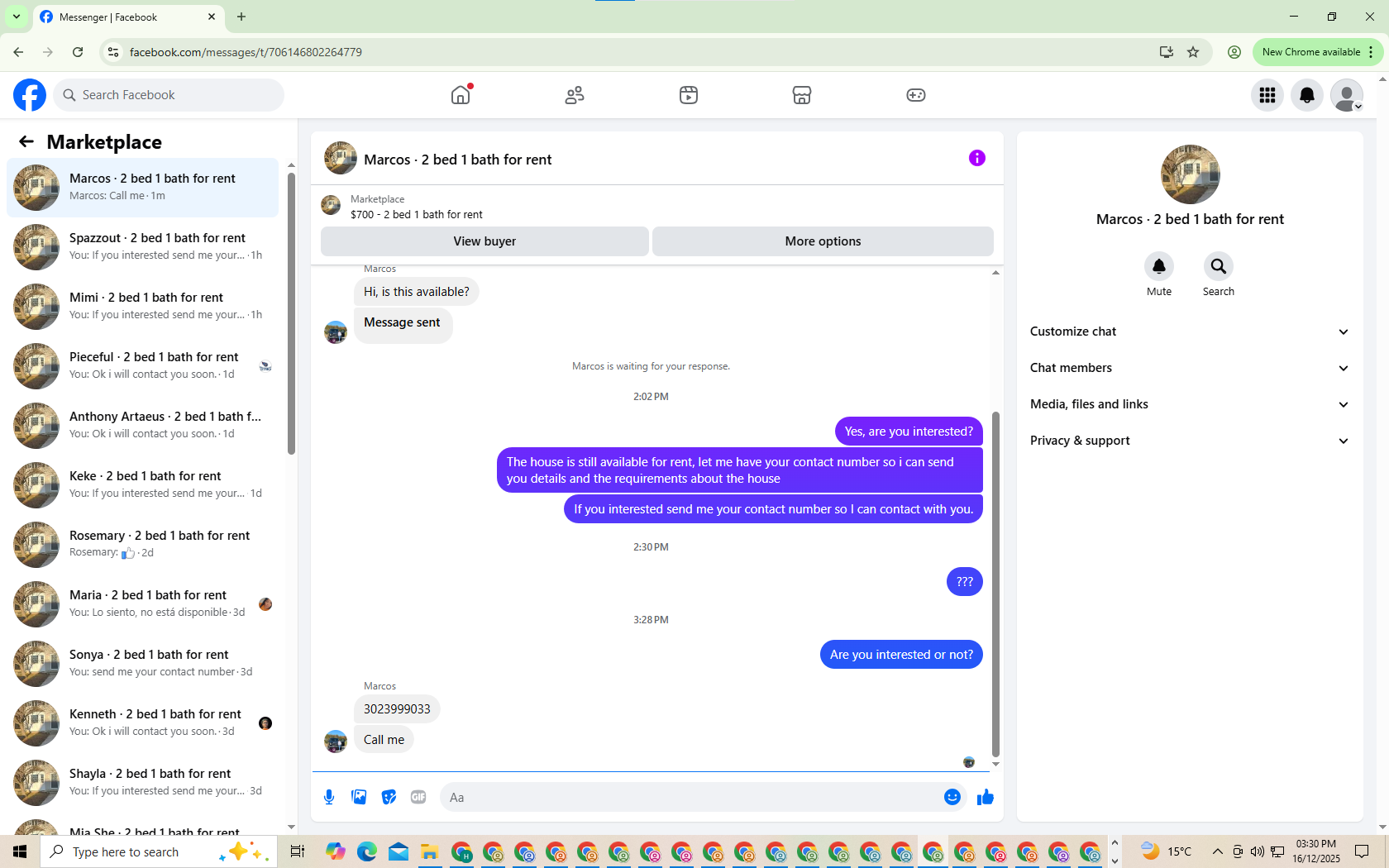Click the More options button

[823, 241]
